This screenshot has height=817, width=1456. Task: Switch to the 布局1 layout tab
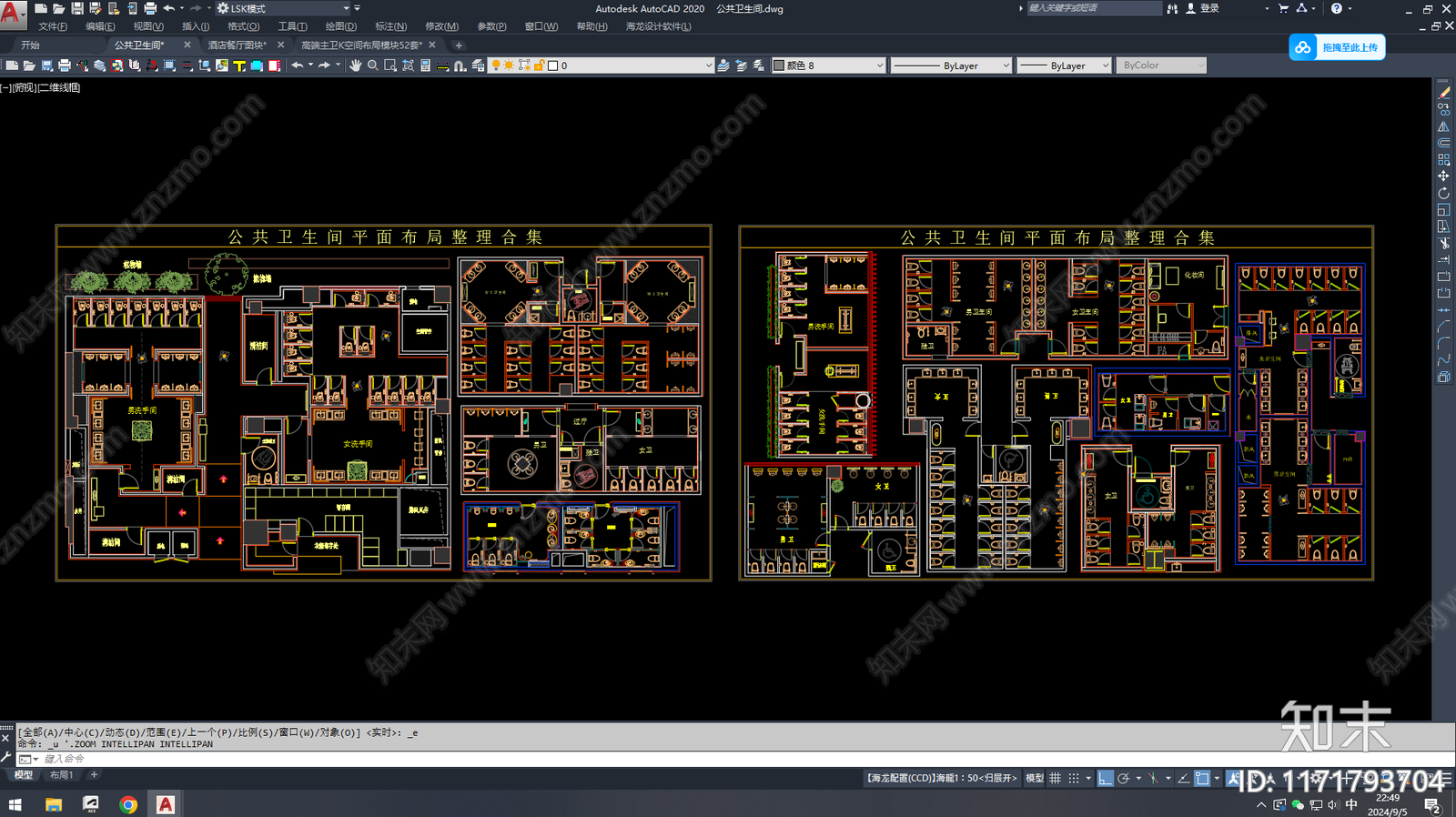[62, 775]
